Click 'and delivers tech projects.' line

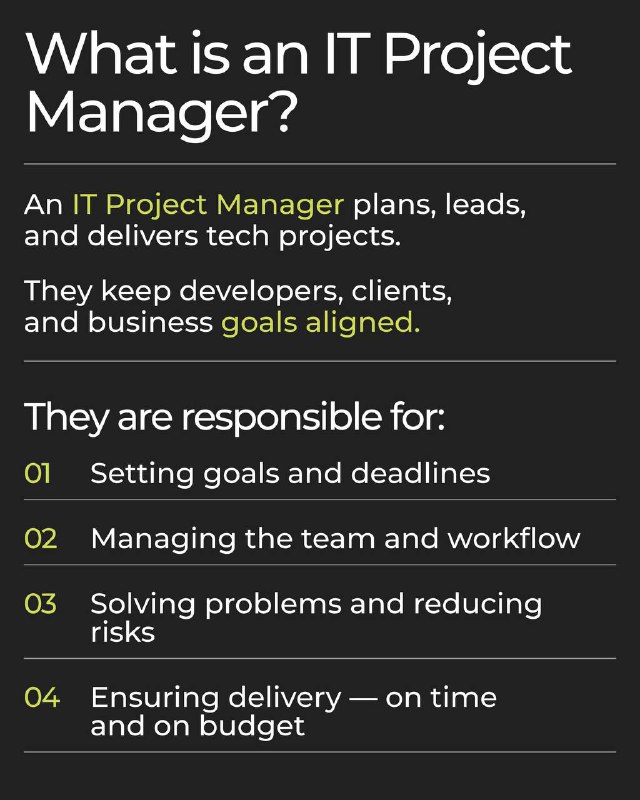[212, 237]
